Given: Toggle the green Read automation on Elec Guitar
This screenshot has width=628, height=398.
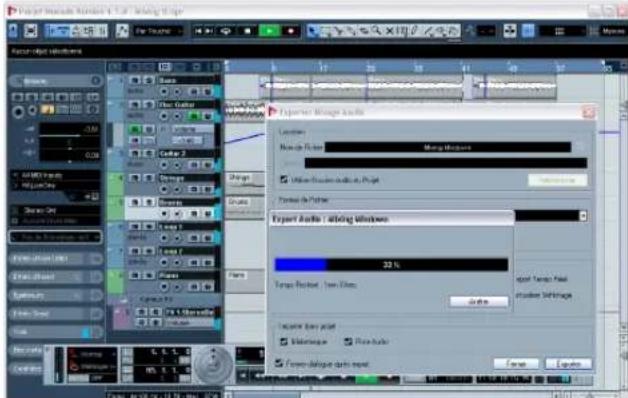Looking at the screenshot, I should 194,116.
